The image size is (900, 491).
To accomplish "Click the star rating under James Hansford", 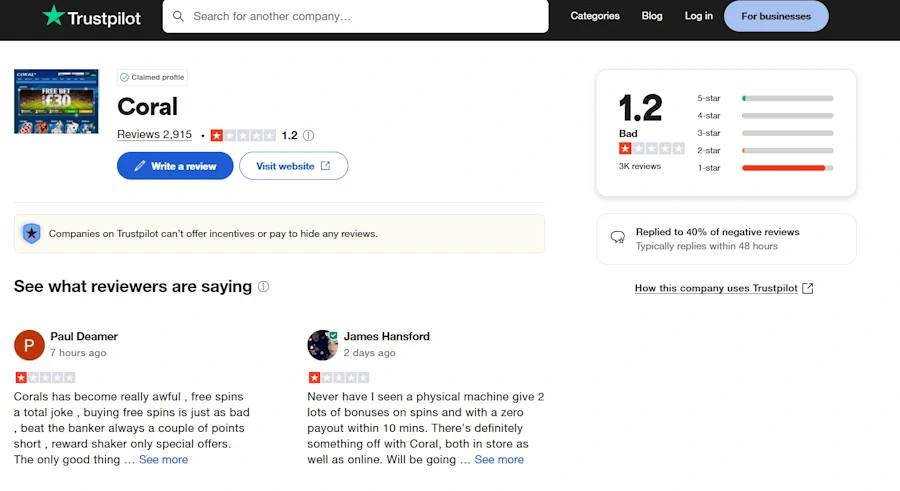I will click(x=339, y=377).
